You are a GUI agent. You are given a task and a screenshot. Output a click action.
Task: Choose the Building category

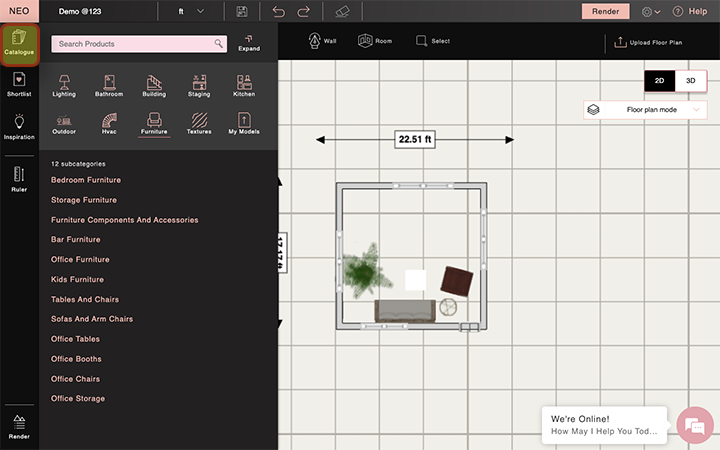point(154,86)
